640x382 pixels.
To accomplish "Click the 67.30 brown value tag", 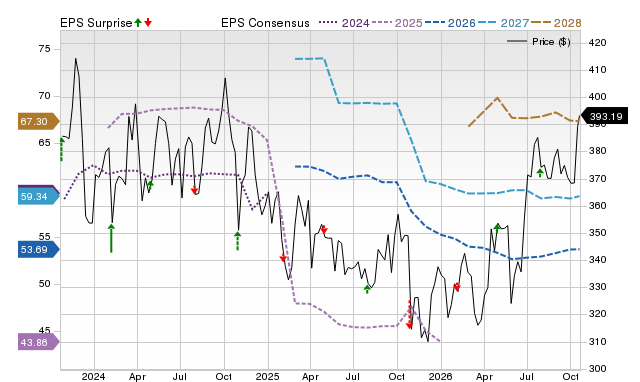I will (38, 122).
